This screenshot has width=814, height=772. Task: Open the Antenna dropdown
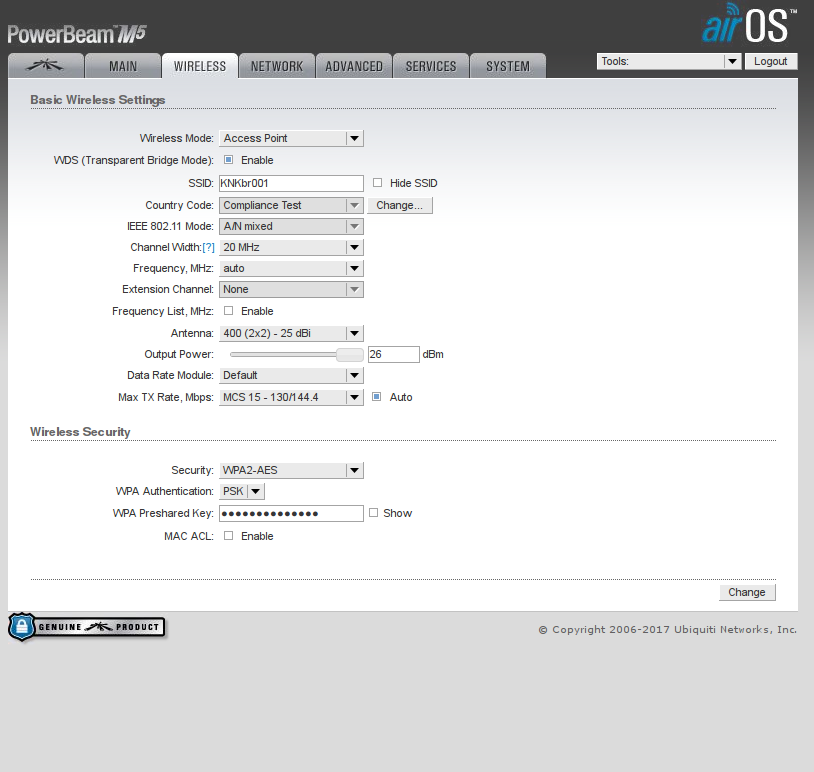(x=291, y=333)
